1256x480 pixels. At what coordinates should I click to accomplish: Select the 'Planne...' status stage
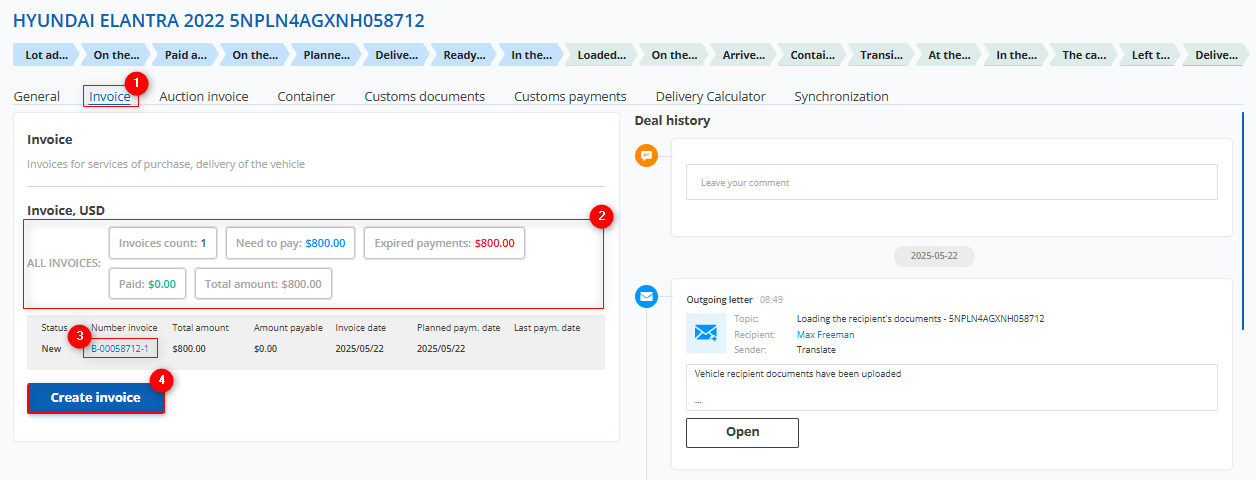(x=326, y=56)
